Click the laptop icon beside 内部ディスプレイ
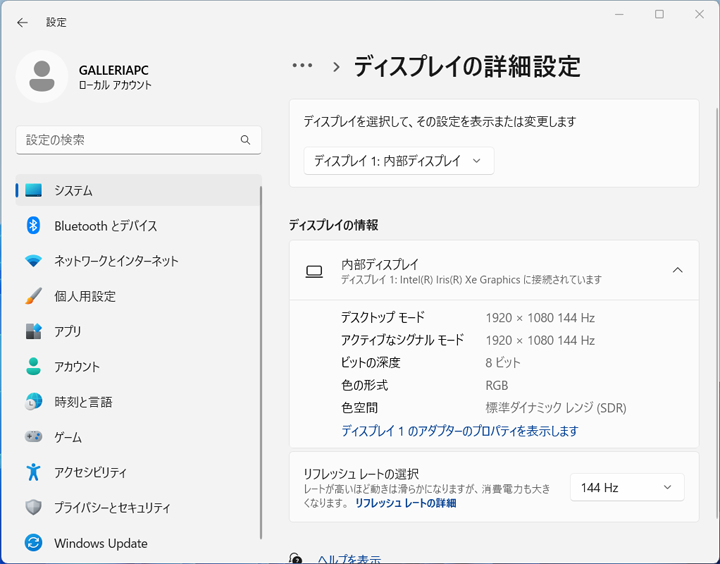 (x=314, y=272)
